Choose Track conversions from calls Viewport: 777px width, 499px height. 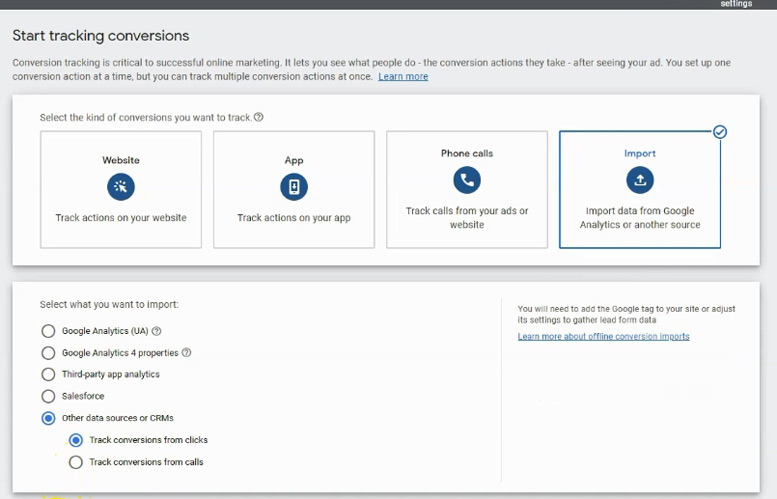pyautogui.click(x=76, y=462)
